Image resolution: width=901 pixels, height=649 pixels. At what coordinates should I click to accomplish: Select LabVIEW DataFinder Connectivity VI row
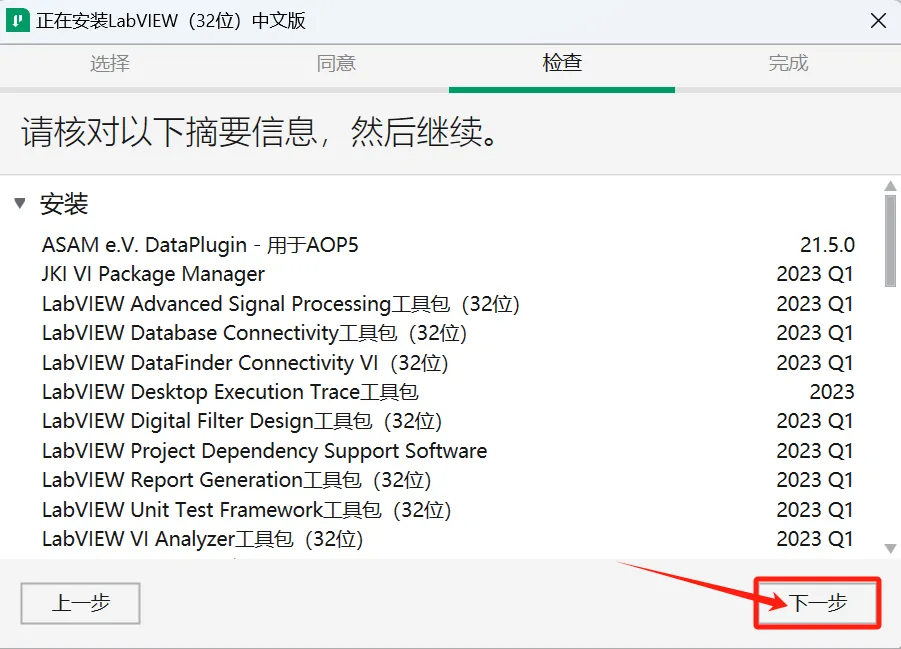coord(448,363)
